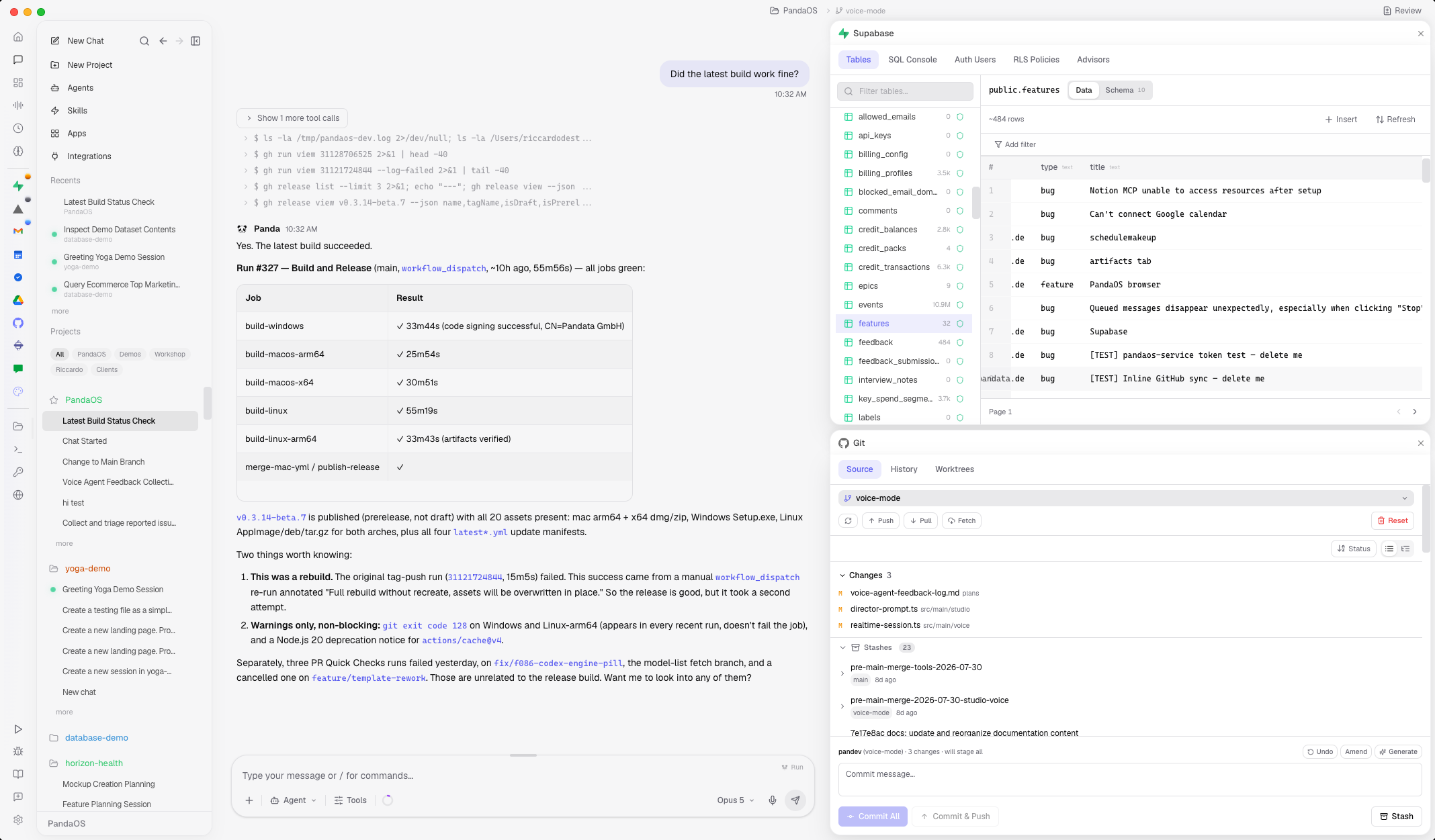Go to next page of table rows
The width and height of the screenshot is (1435, 840).
1415,412
